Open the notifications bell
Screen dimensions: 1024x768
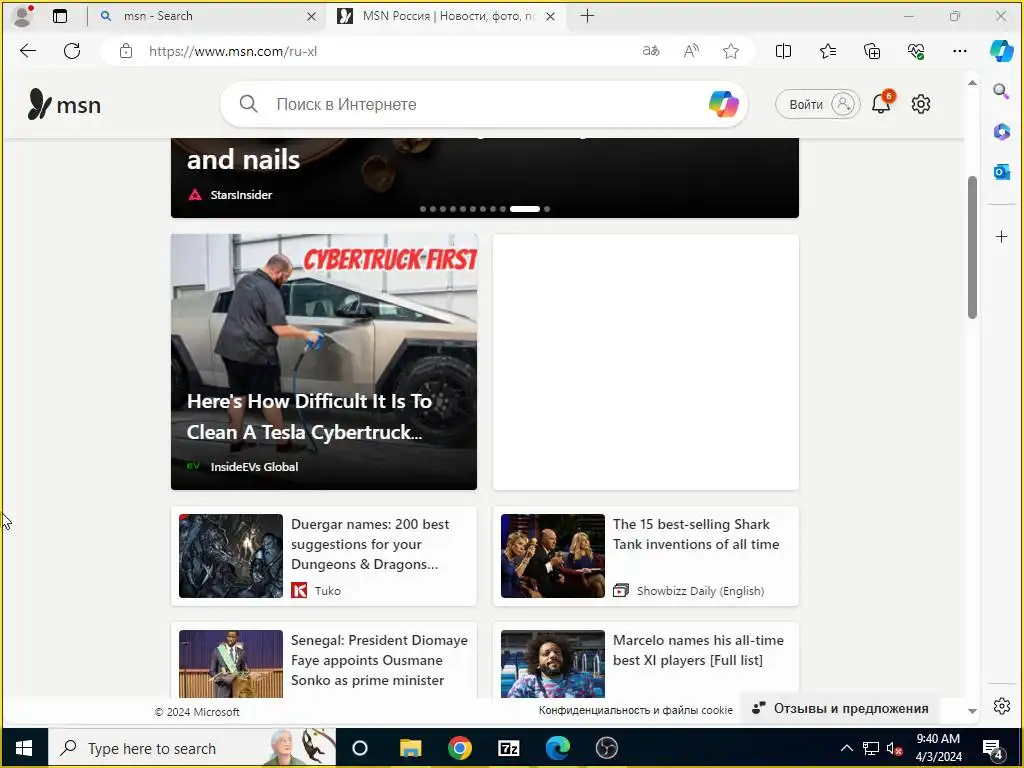[882, 103]
